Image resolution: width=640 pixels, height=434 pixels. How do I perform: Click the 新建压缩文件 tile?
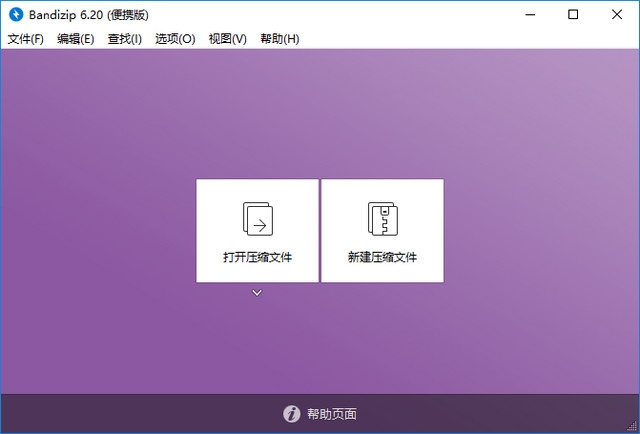[x=382, y=230]
